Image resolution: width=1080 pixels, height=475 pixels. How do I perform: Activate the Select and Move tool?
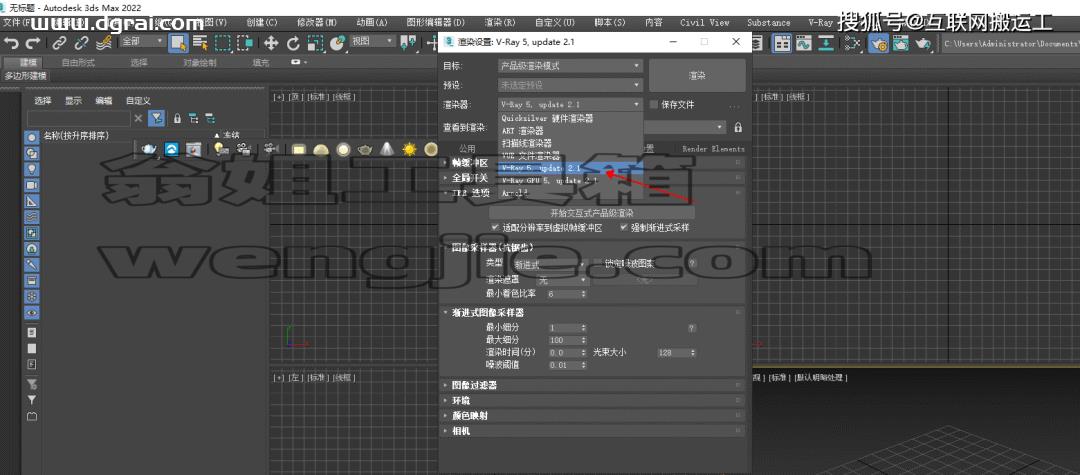click(271, 43)
